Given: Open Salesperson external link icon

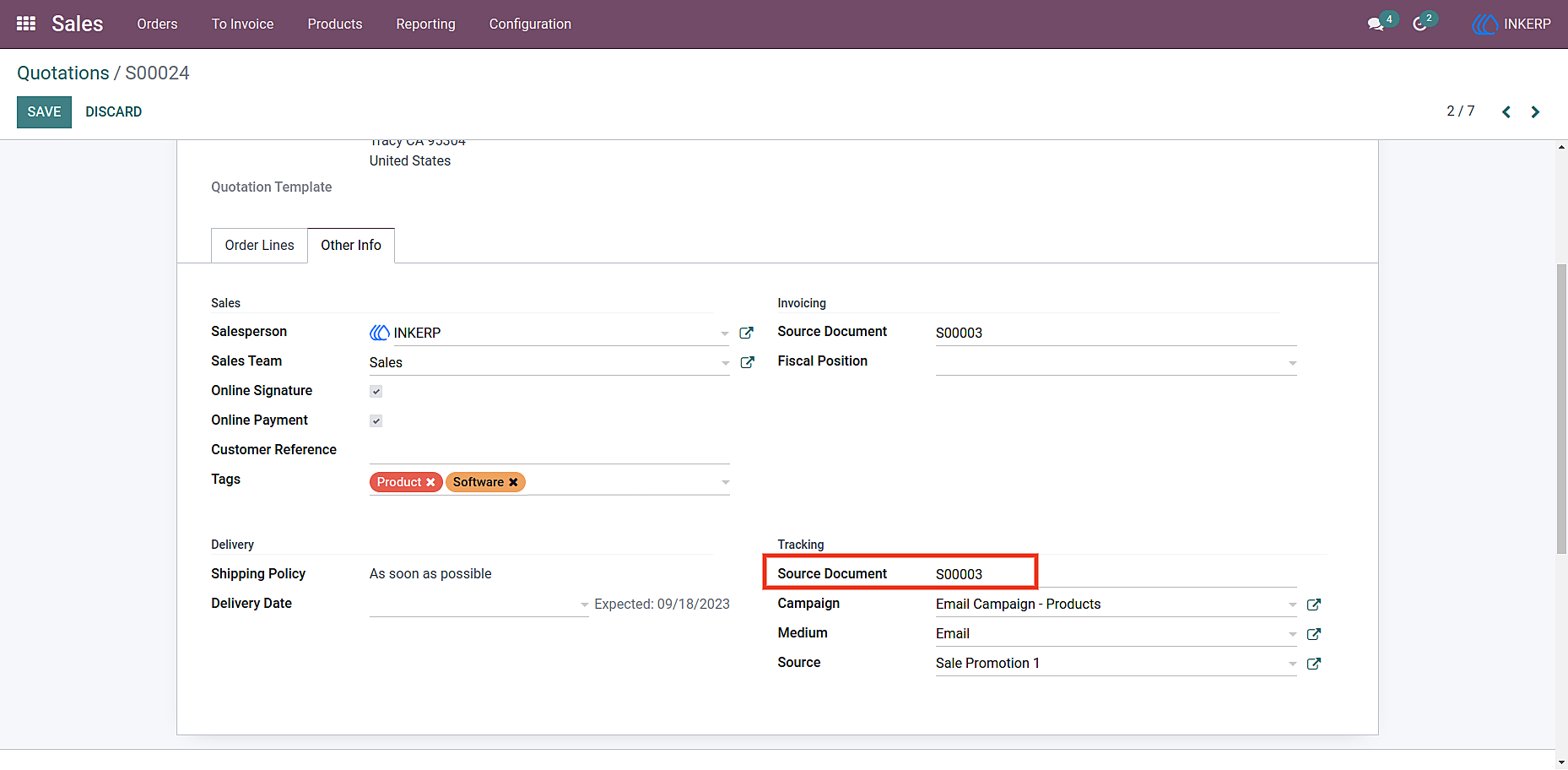Looking at the screenshot, I should click(x=746, y=333).
